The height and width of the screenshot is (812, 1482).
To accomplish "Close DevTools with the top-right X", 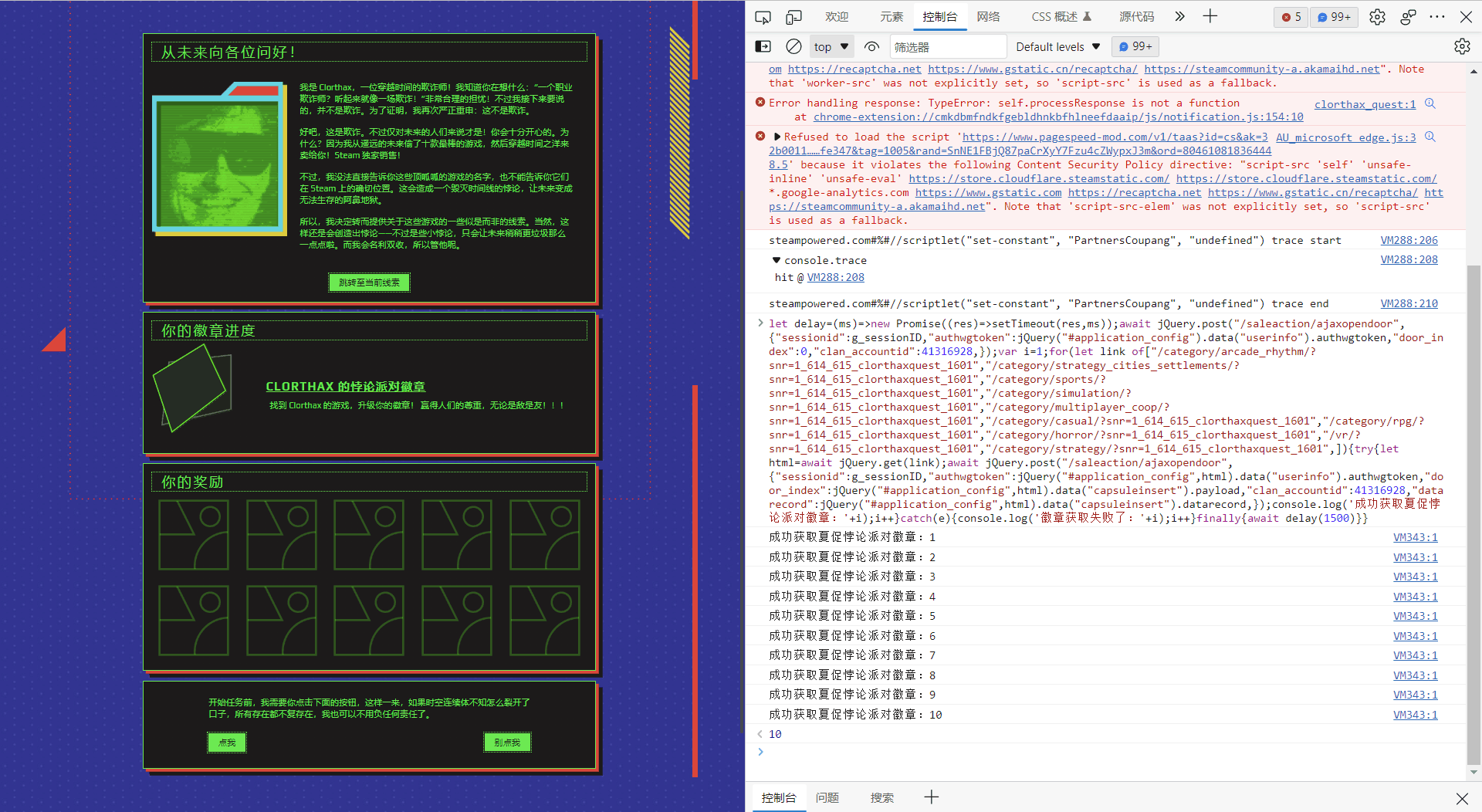I will tap(1466, 17).
